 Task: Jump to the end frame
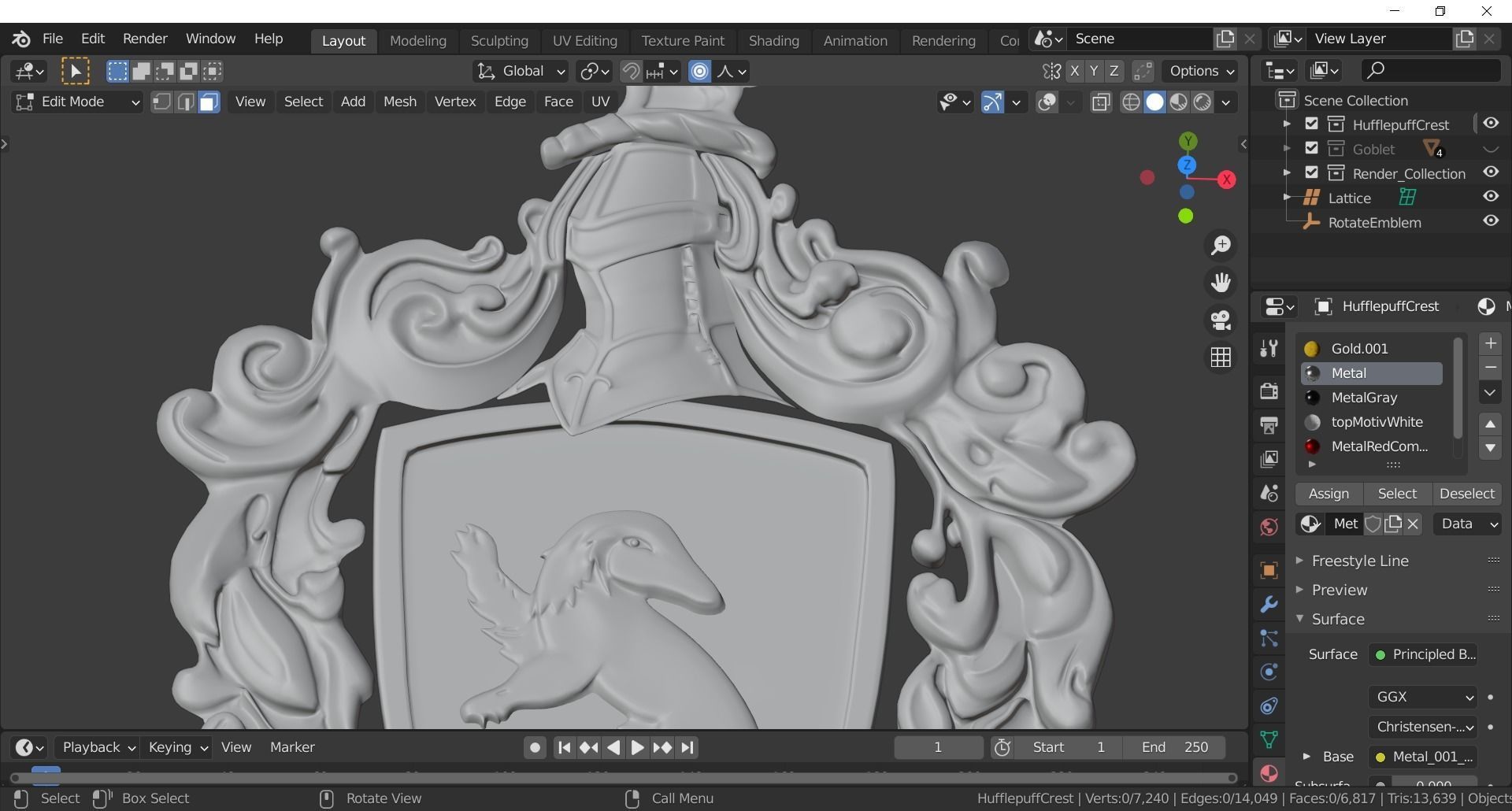click(x=687, y=748)
